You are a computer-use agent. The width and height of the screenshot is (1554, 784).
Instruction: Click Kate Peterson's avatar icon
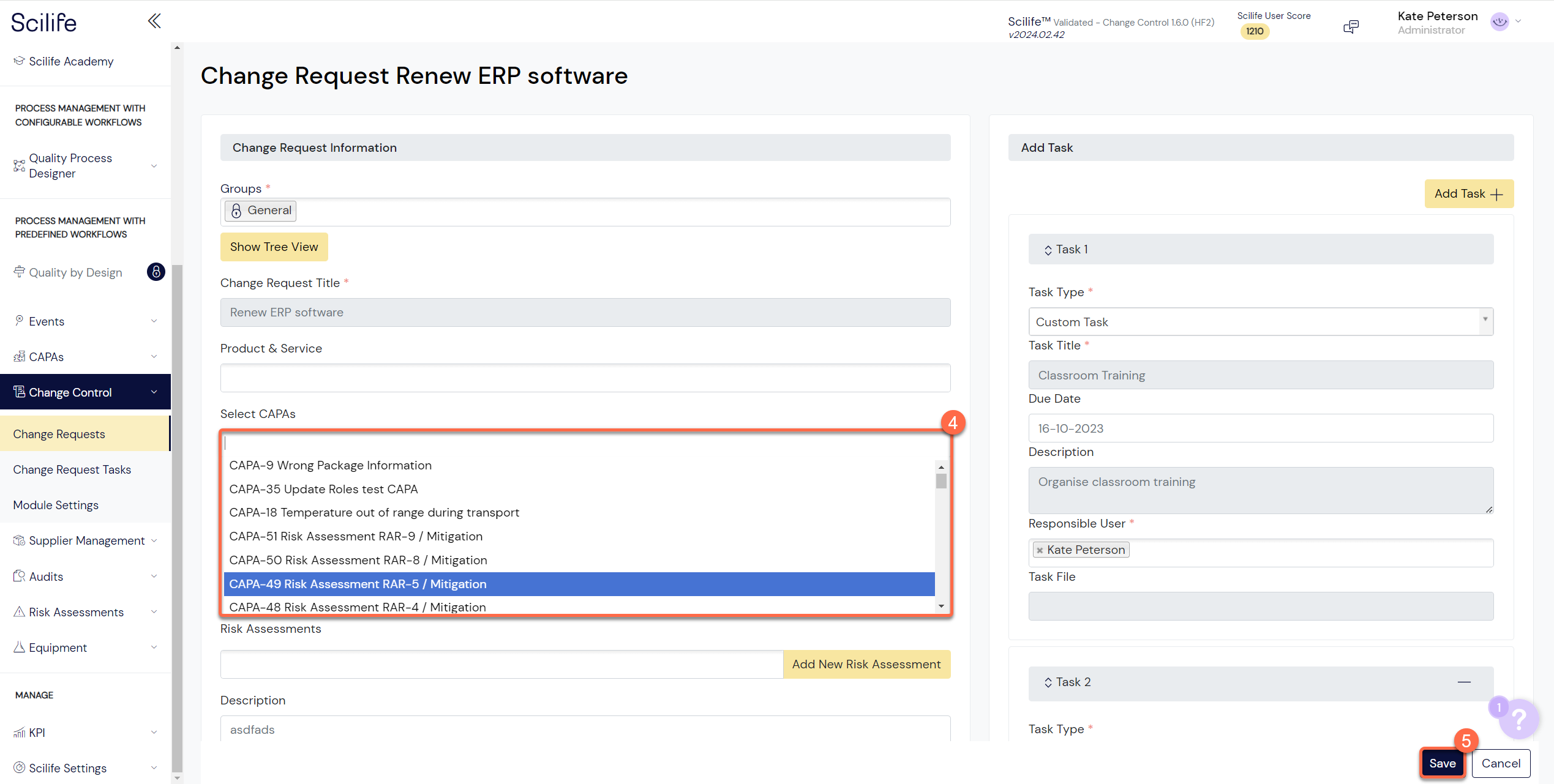1500,21
